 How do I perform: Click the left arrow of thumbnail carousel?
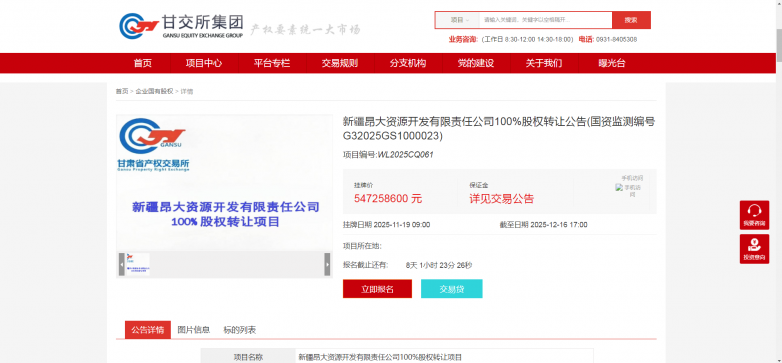122,264
